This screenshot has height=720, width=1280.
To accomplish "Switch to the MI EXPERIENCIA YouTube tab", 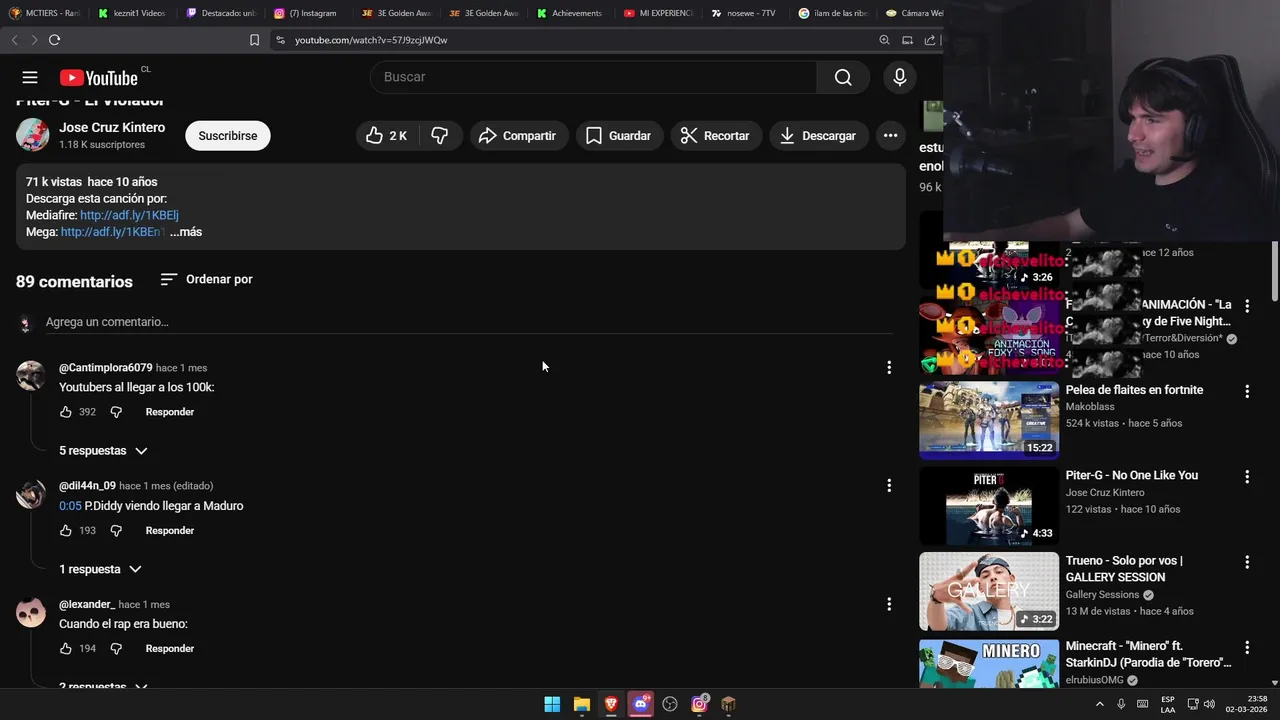I will coord(657,13).
